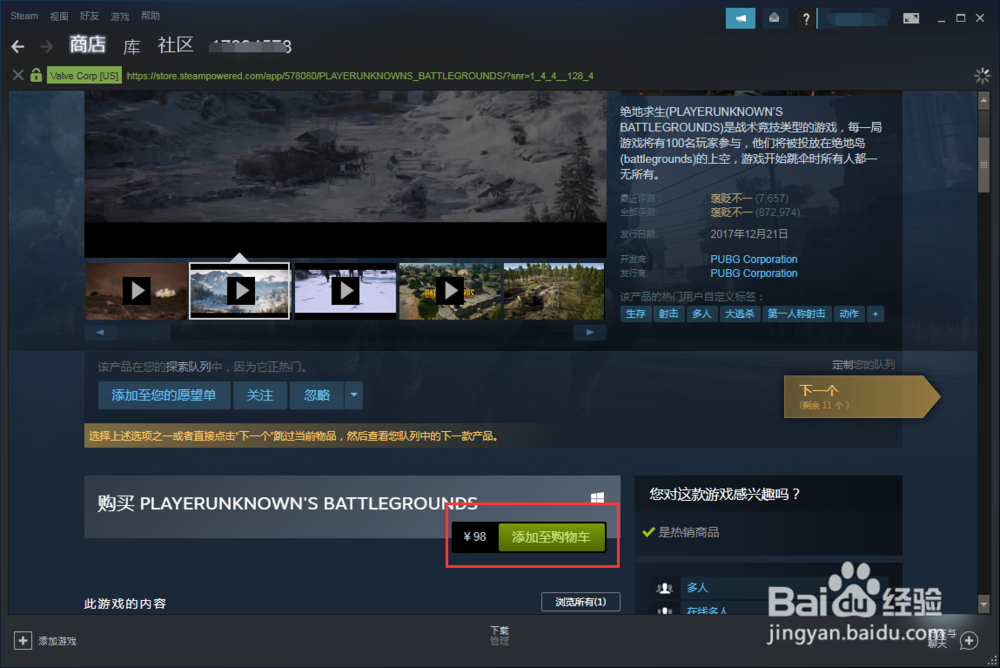Screen dimensions: 1000x668
Task: Click the thumbnail strip scrollbar handle
Action: click(x=143, y=332)
